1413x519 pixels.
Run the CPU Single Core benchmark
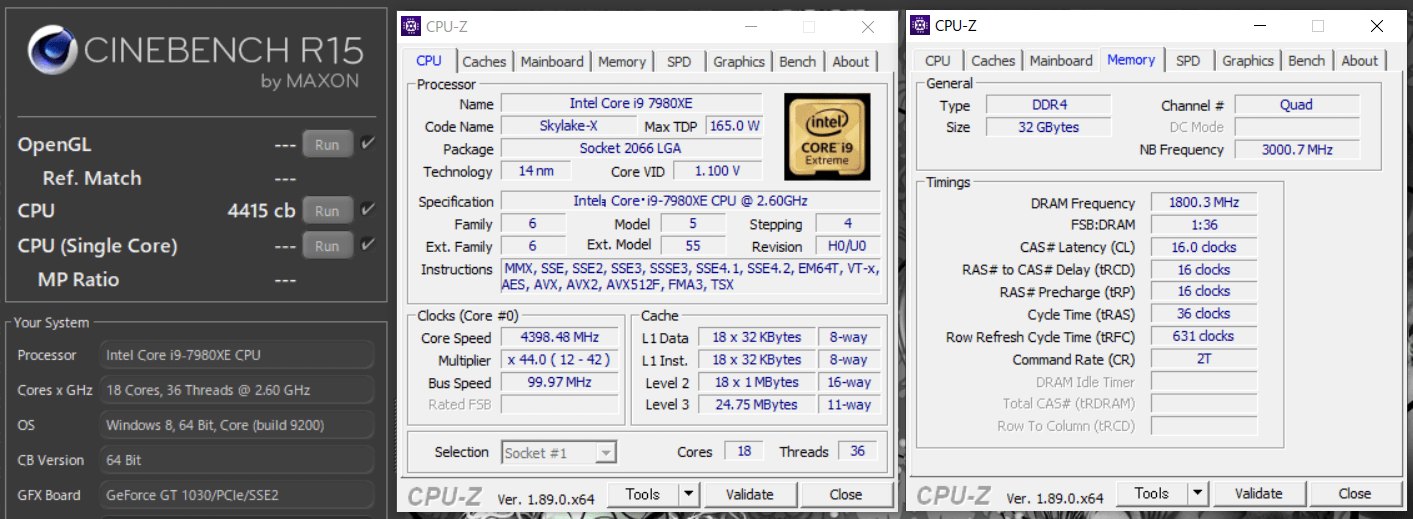coord(327,245)
